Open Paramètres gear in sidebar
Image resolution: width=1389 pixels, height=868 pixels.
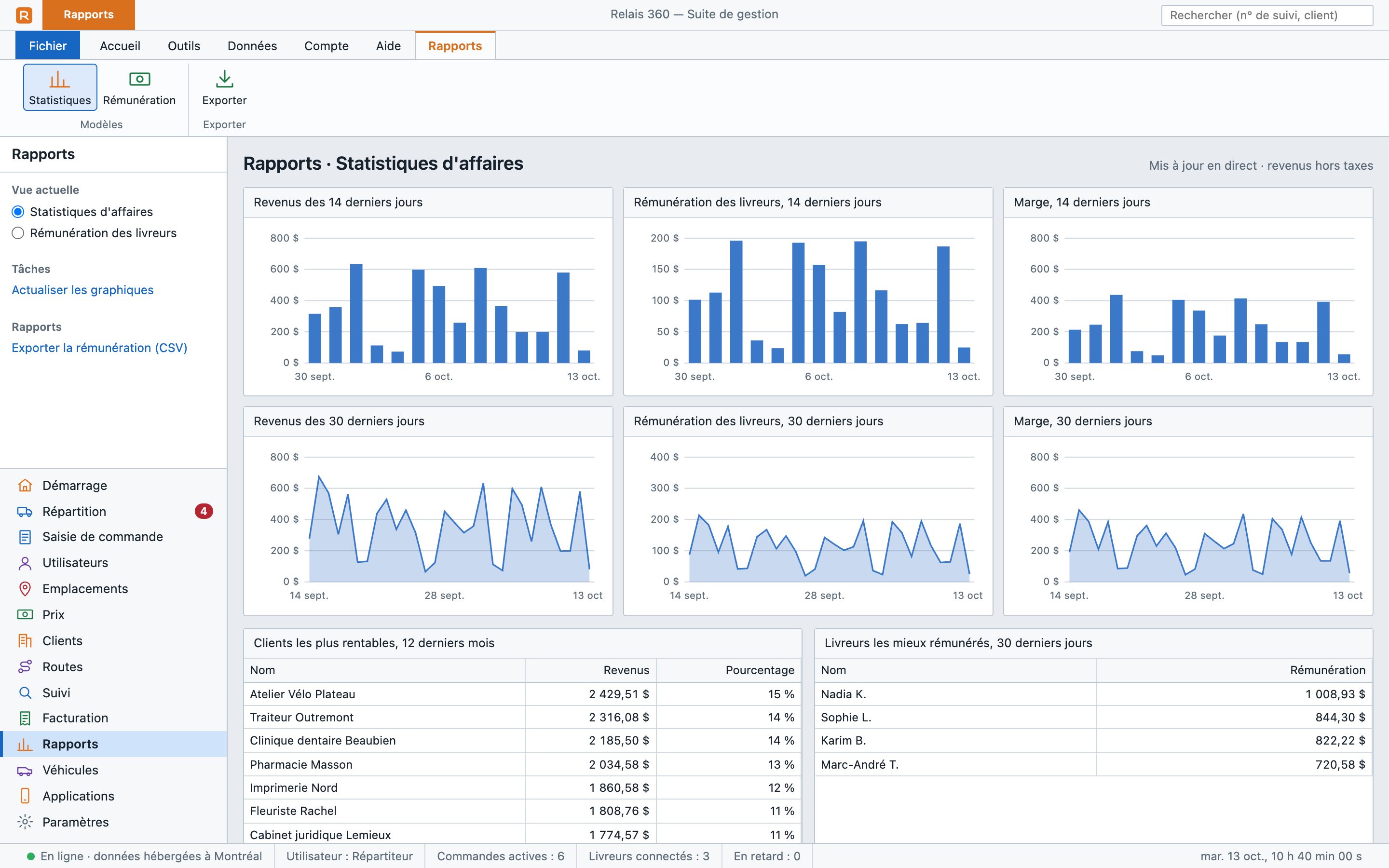point(25,822)
